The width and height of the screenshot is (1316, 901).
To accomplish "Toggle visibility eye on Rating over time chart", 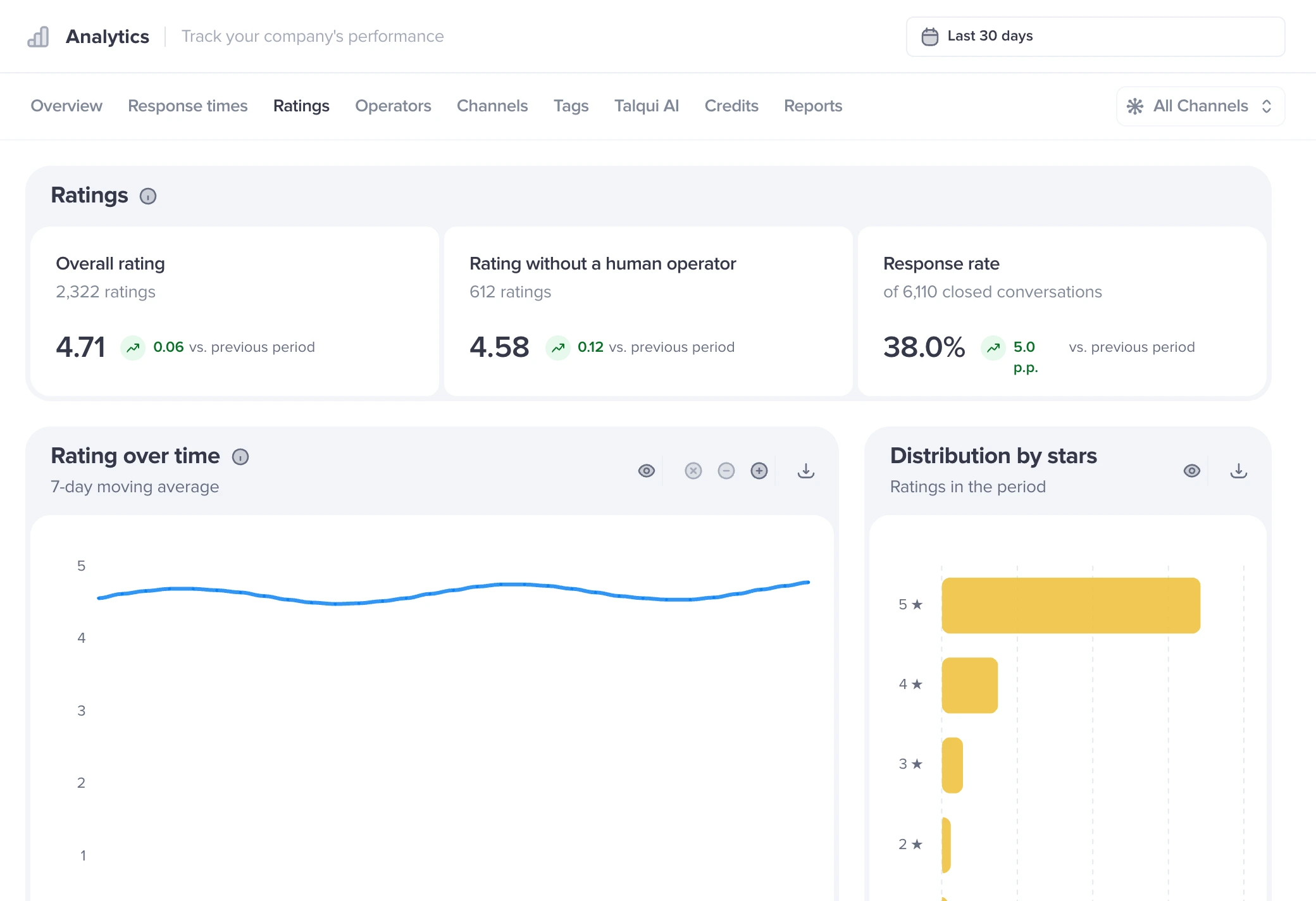I will 647,471.
